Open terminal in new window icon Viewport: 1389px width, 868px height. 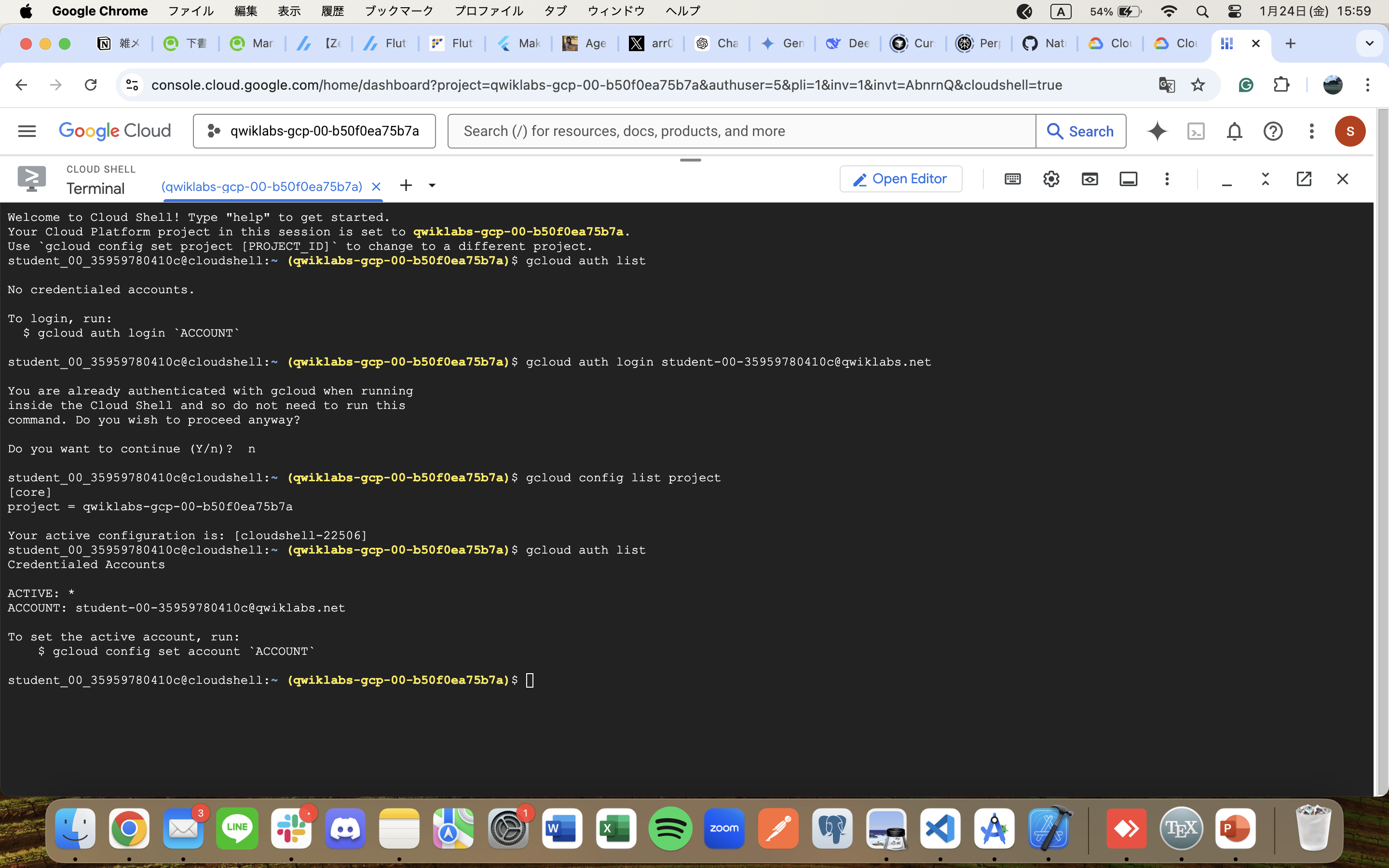1305,178
